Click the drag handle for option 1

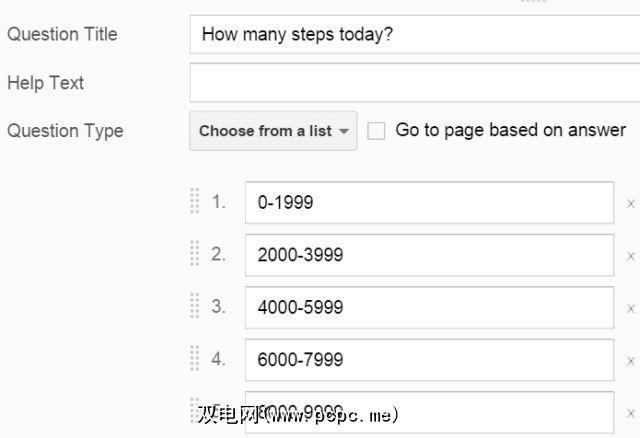click(195, 202)
